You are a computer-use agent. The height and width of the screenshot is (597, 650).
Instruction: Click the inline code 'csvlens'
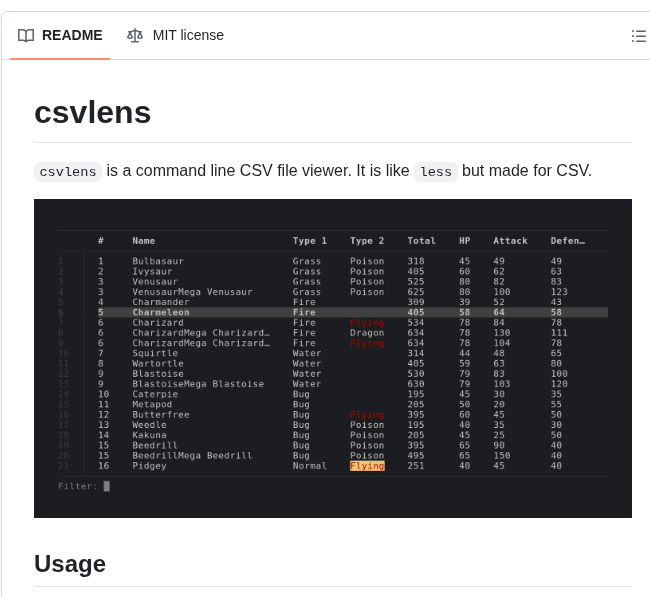[x=68, y=172]
